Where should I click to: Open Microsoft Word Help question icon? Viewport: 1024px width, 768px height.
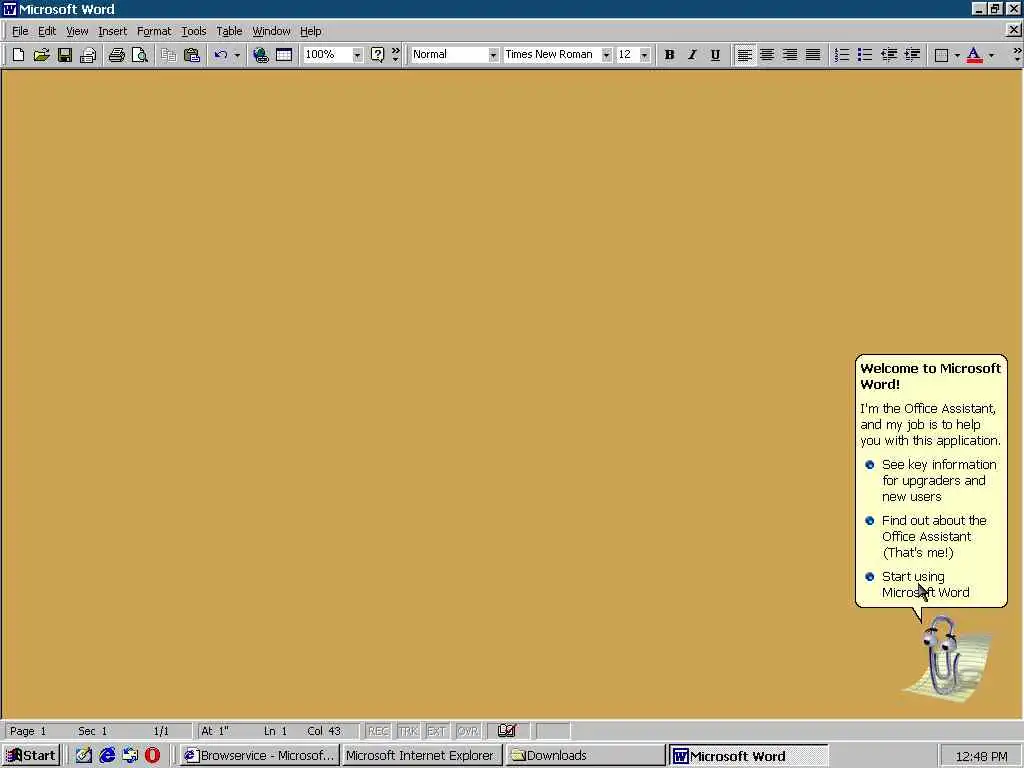[x=377, y=55]
